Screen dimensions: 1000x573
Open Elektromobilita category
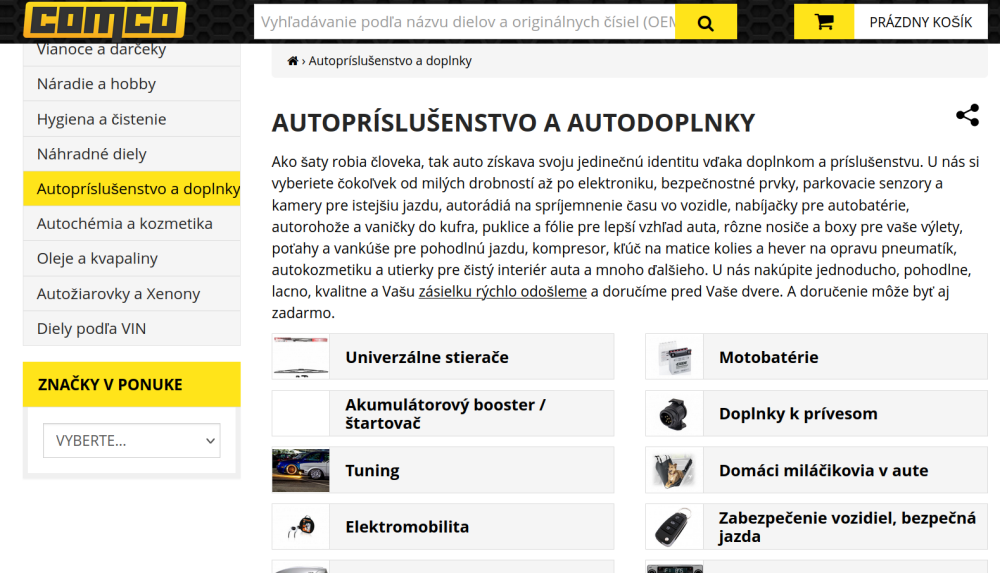pos(443,526)
